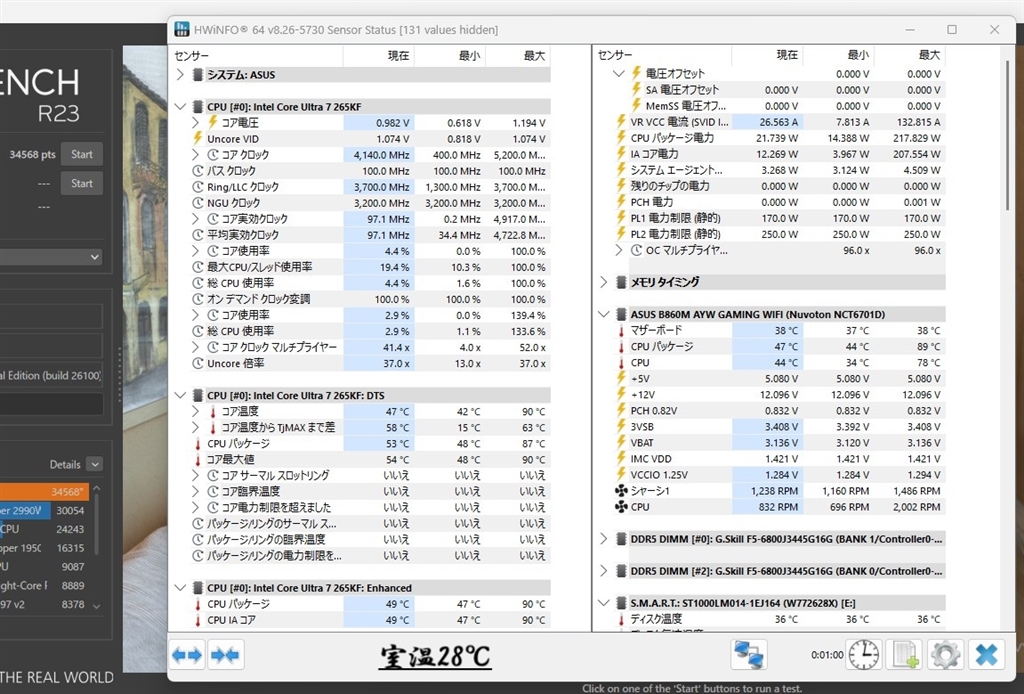This screenshot has height=694, width=1024.
Task: Select the オン デマンド クロック変調 row
Action: (370, 299)
